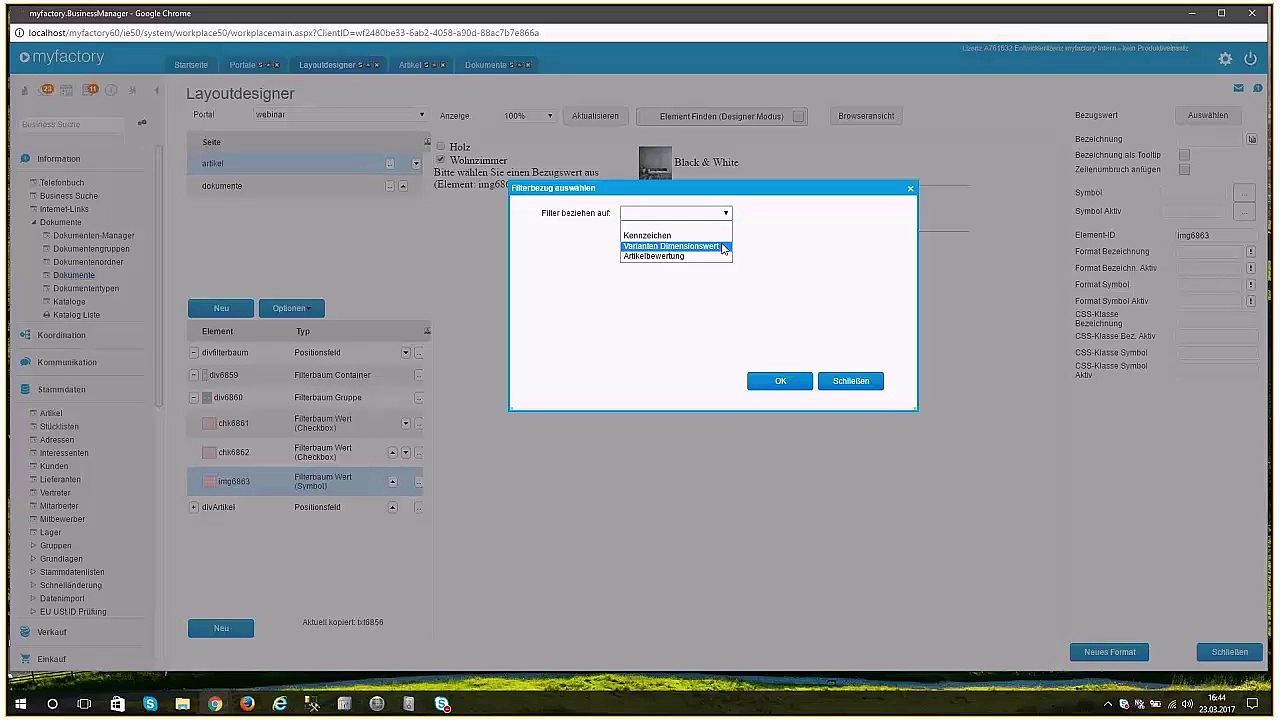
Task: Open Lieferanten in Stammdaten list
Action: [60, 480]
